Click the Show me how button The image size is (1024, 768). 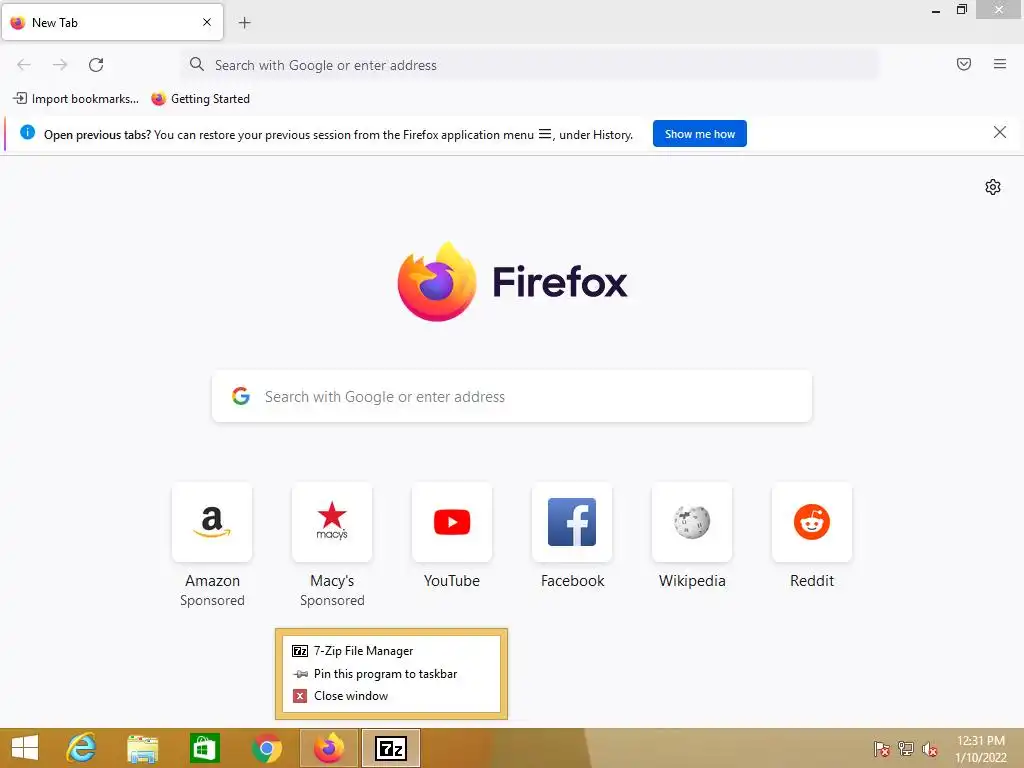699,134
